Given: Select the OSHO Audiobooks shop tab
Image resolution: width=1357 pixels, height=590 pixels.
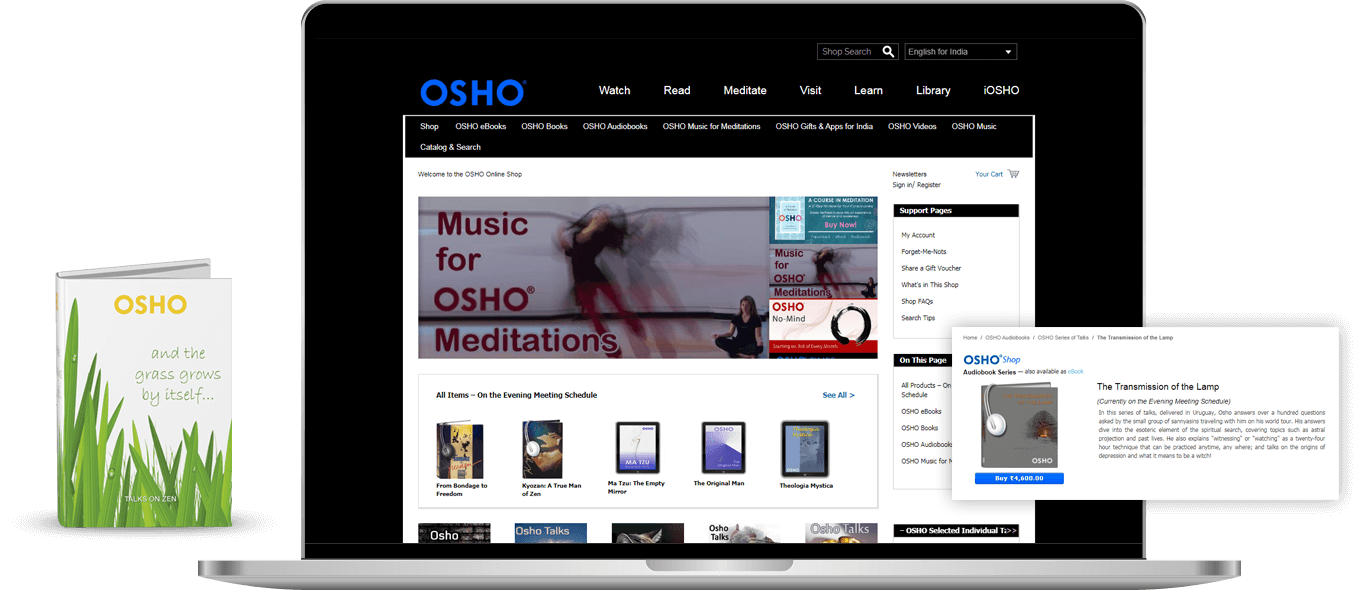Looking at the screenshot, I should pyautogui.click(x=615, y=126).
